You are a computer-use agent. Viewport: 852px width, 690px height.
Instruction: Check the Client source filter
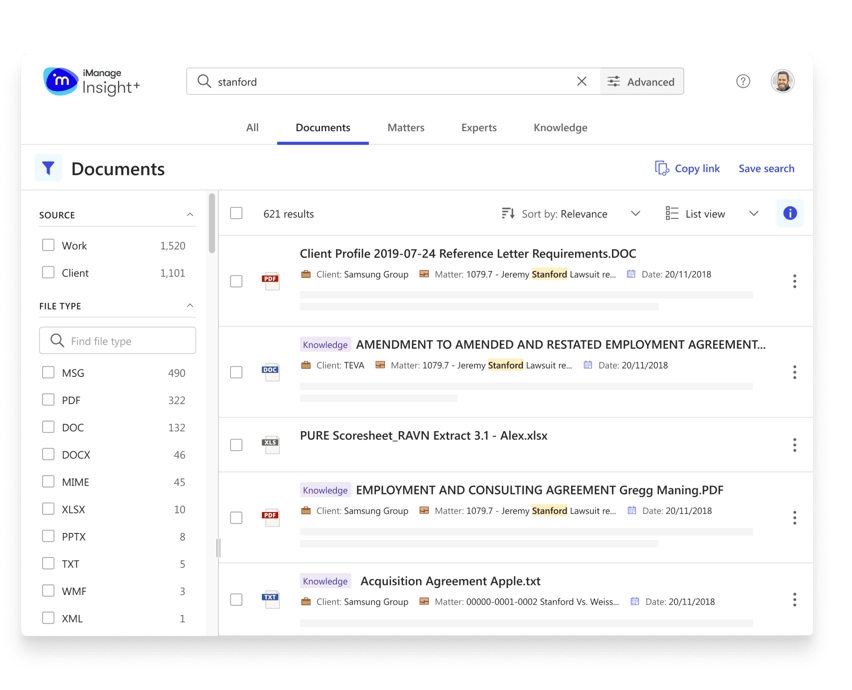pos(48,272)
